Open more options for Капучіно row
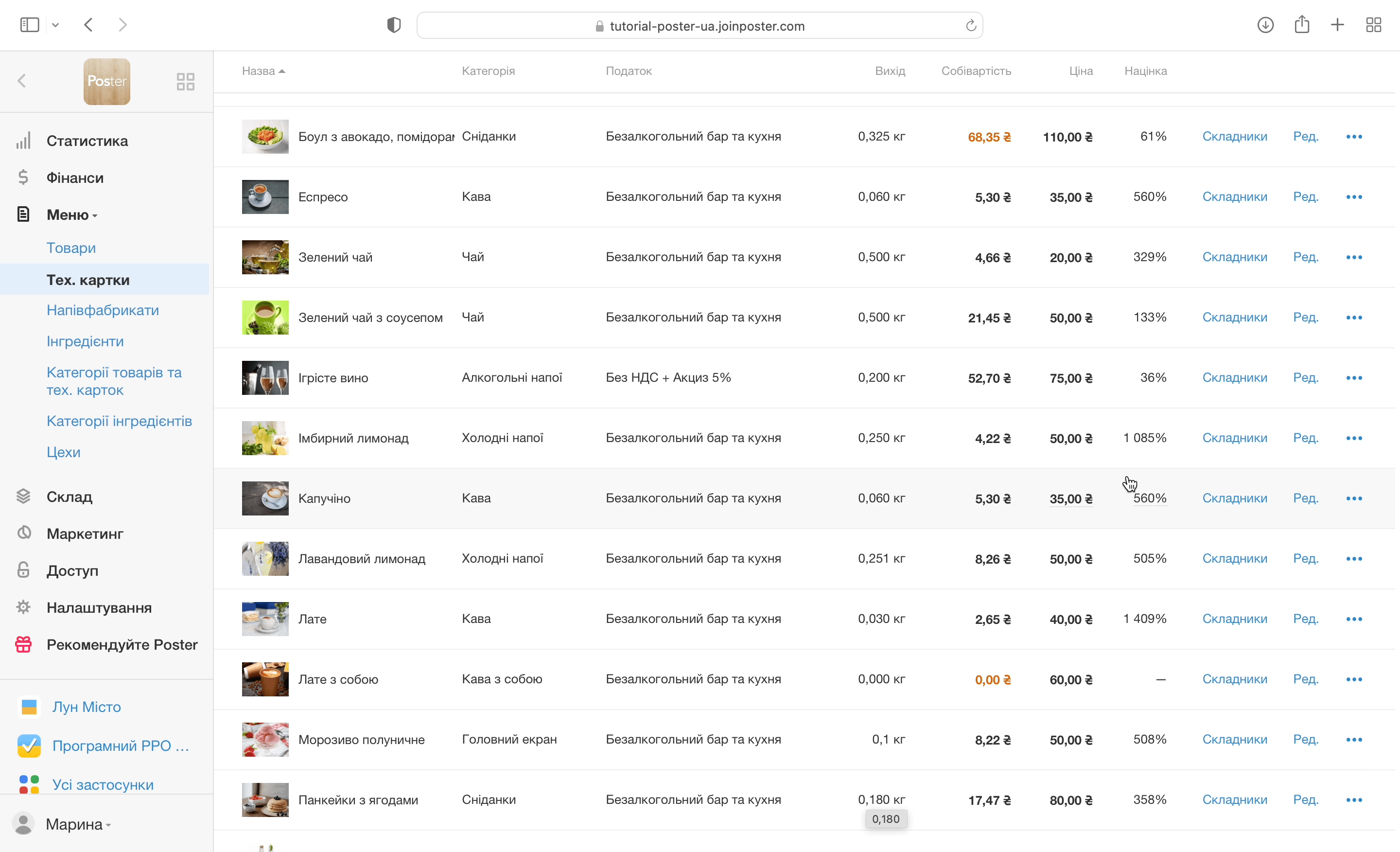 [x=1354, y=498]
